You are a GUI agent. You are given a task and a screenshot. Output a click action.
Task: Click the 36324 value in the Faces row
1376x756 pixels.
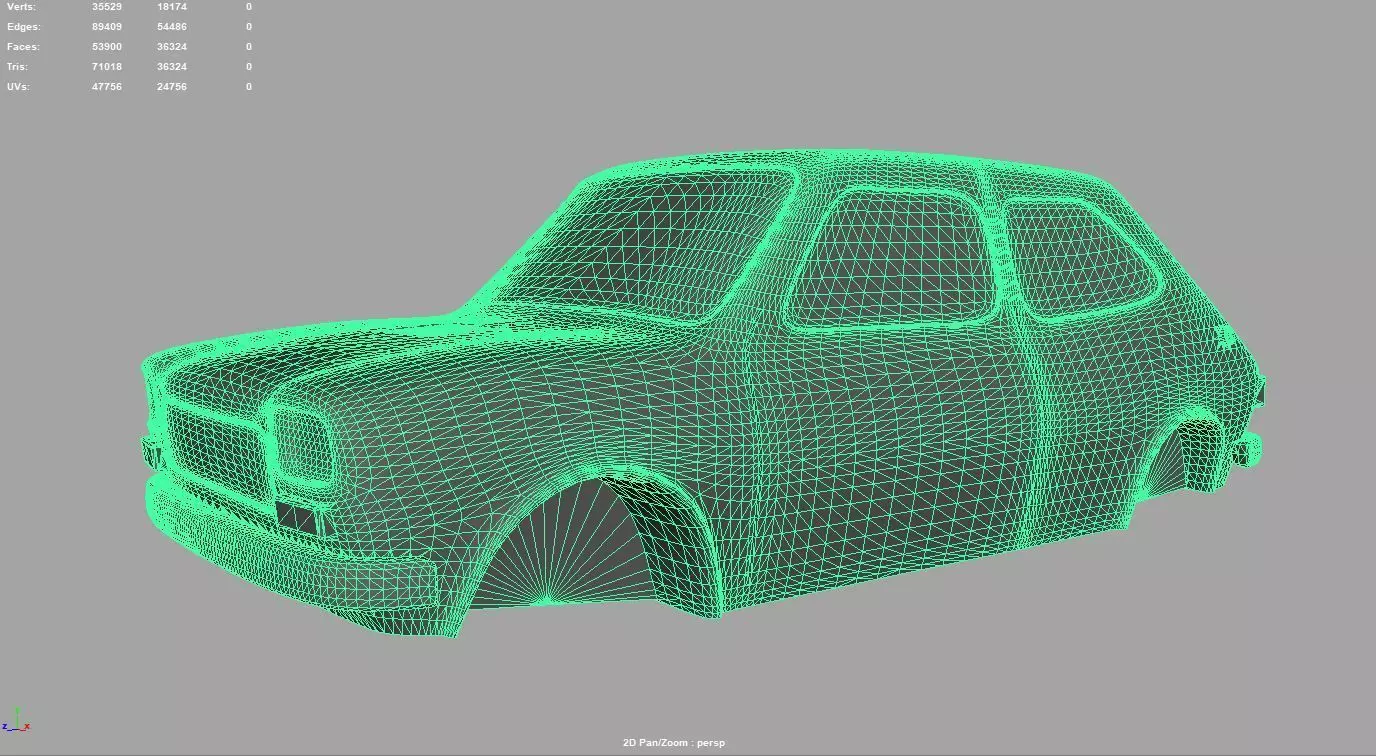click(x=172, y=47)
